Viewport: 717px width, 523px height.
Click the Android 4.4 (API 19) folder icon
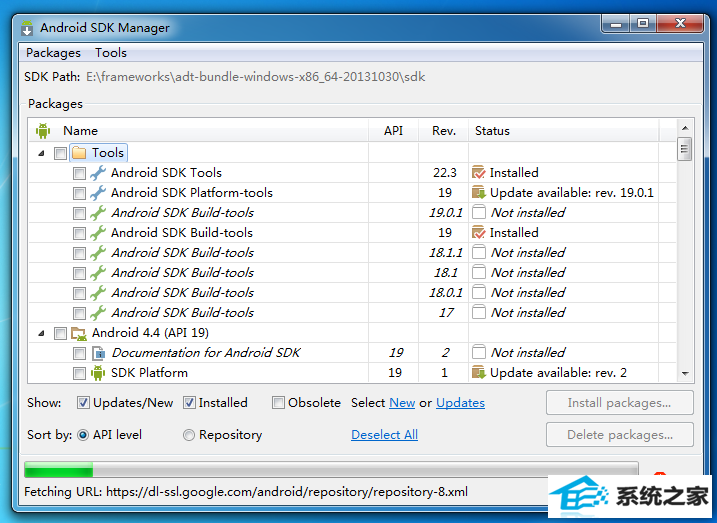pyautogui.click(x=79, y=333)
